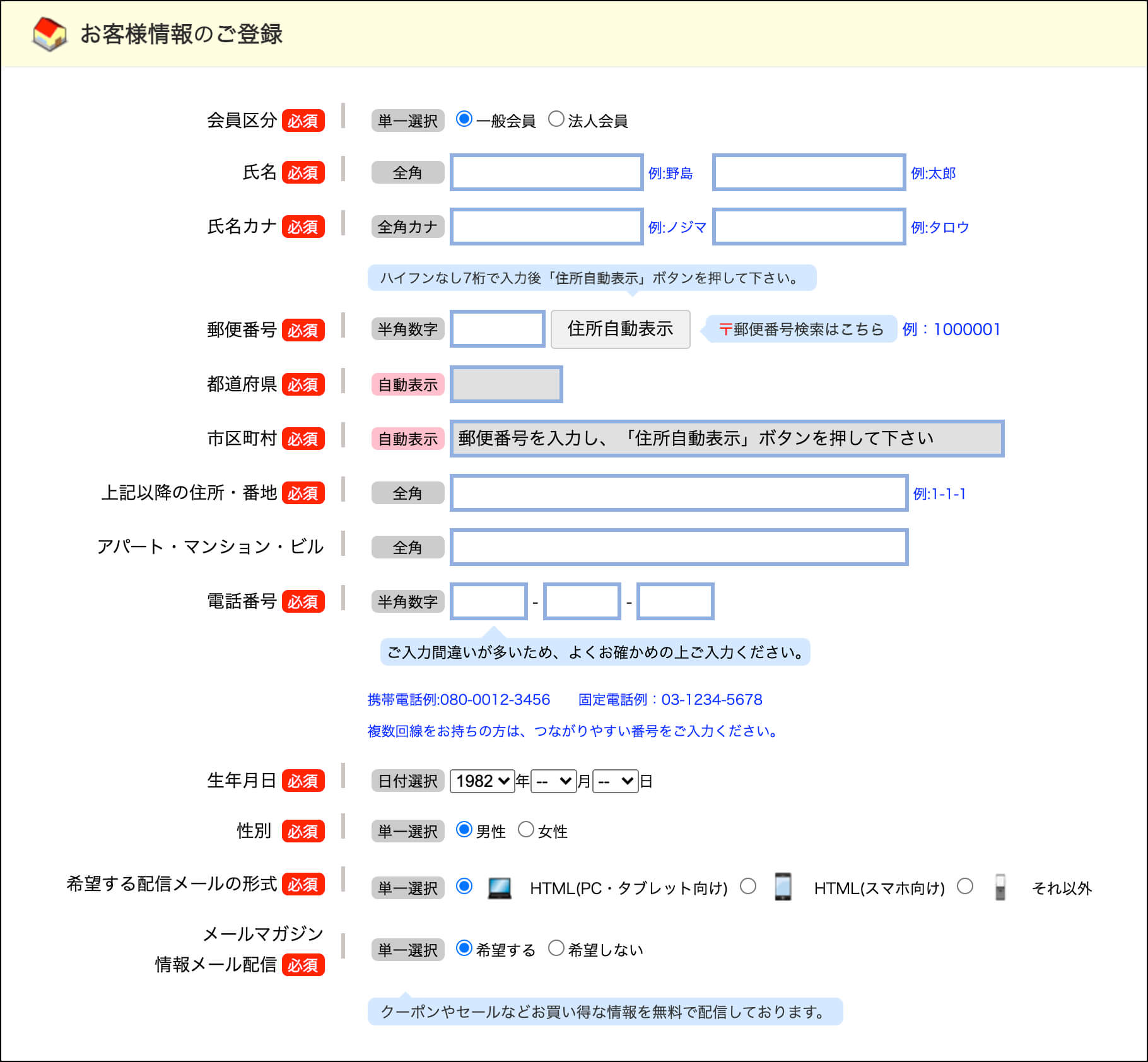The height and width of the screenshot is (1062, 1148).
Task: Click the 自動表示 tag beside 都道府県
Action: coord(408,384)
